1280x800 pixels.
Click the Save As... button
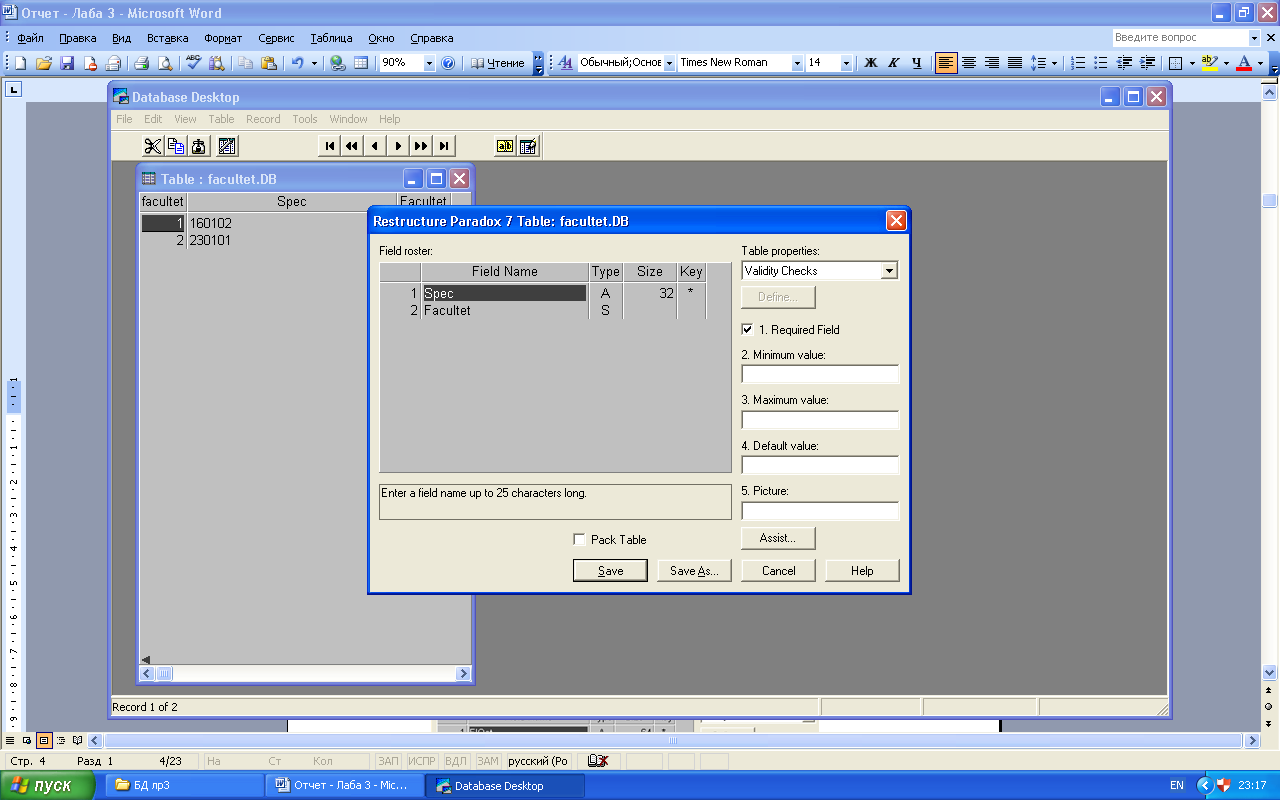[694, 570]
